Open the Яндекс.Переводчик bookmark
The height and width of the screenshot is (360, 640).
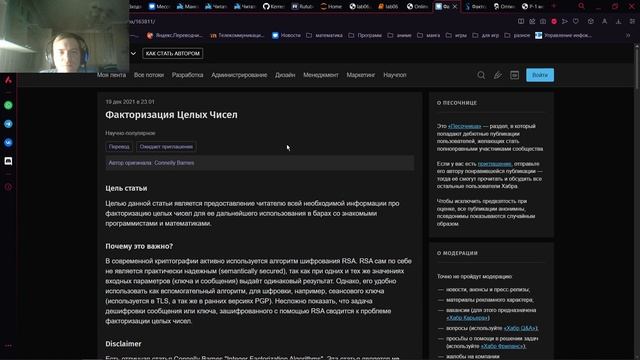[x=175, y=36]
